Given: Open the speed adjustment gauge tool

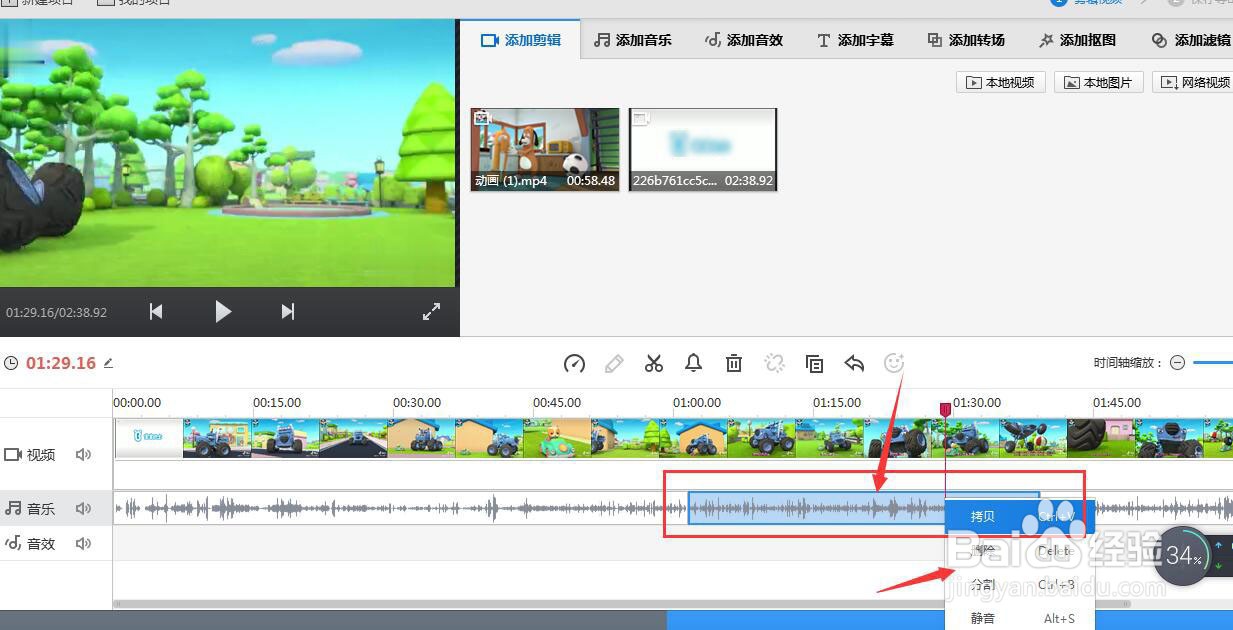Looking at the screenshot, I should [574, 364].
